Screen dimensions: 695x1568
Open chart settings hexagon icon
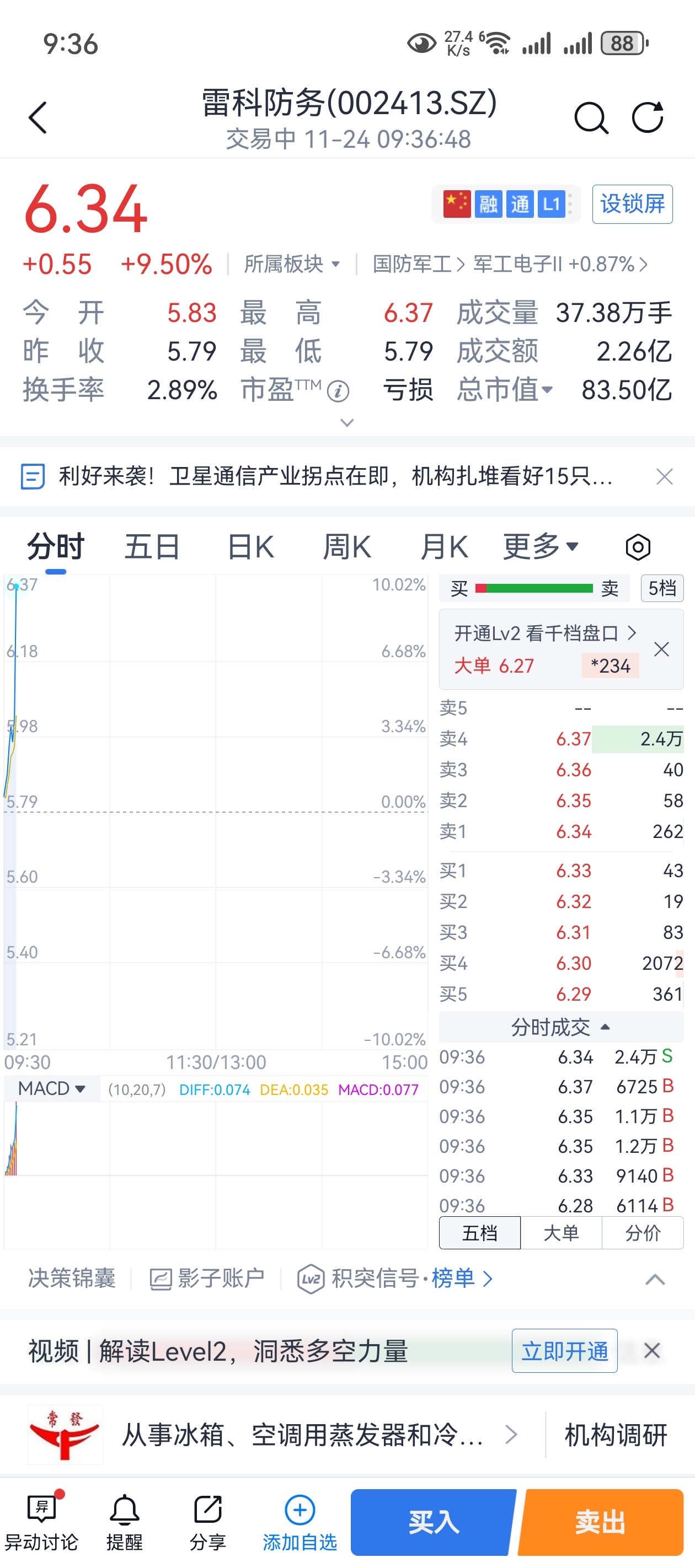[x=638, y=547]
